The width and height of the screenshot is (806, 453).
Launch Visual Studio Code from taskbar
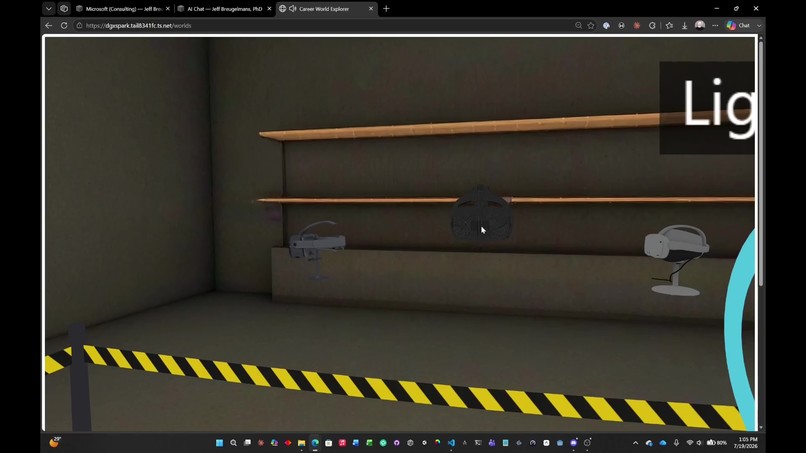pyautogui.click(x=451, y=443)
